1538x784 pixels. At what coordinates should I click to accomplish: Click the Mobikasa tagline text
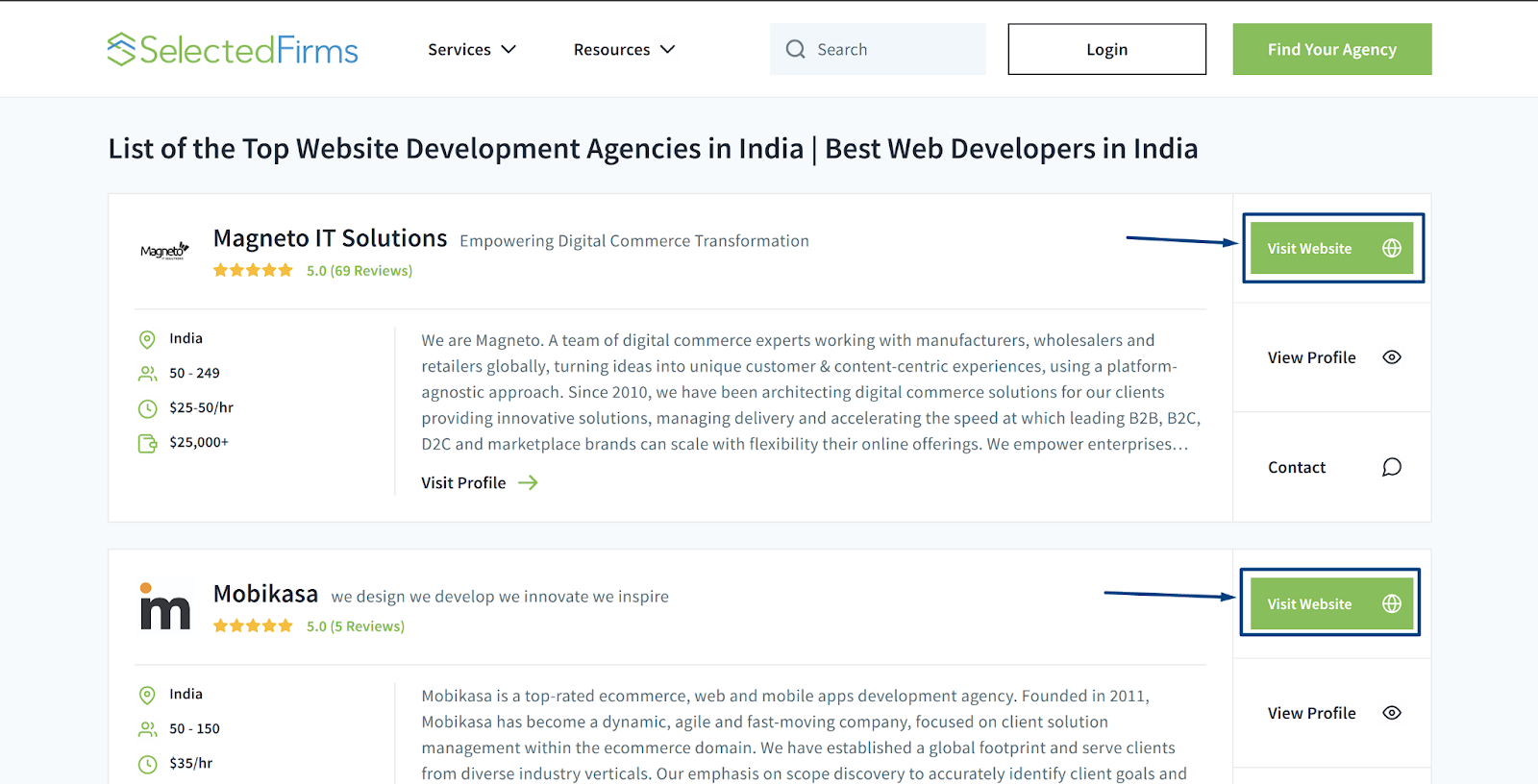[x=500, y=597]
